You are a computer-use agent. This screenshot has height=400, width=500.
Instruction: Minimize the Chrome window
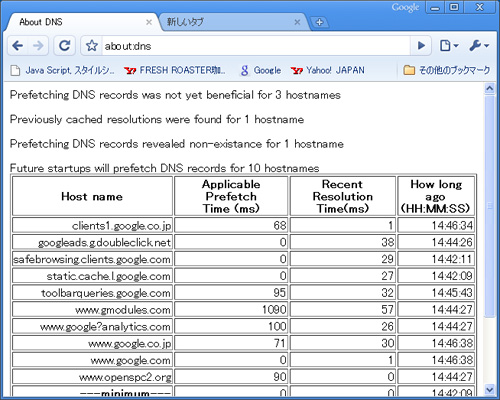pos(435,8)
